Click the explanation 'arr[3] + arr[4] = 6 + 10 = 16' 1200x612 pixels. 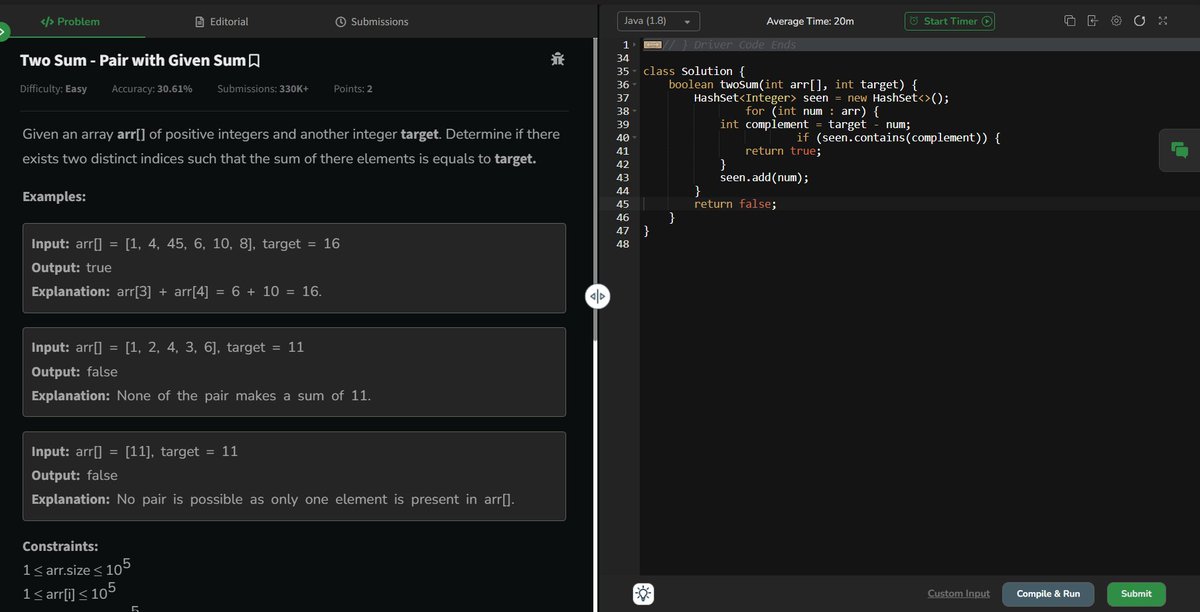[219, 292]
